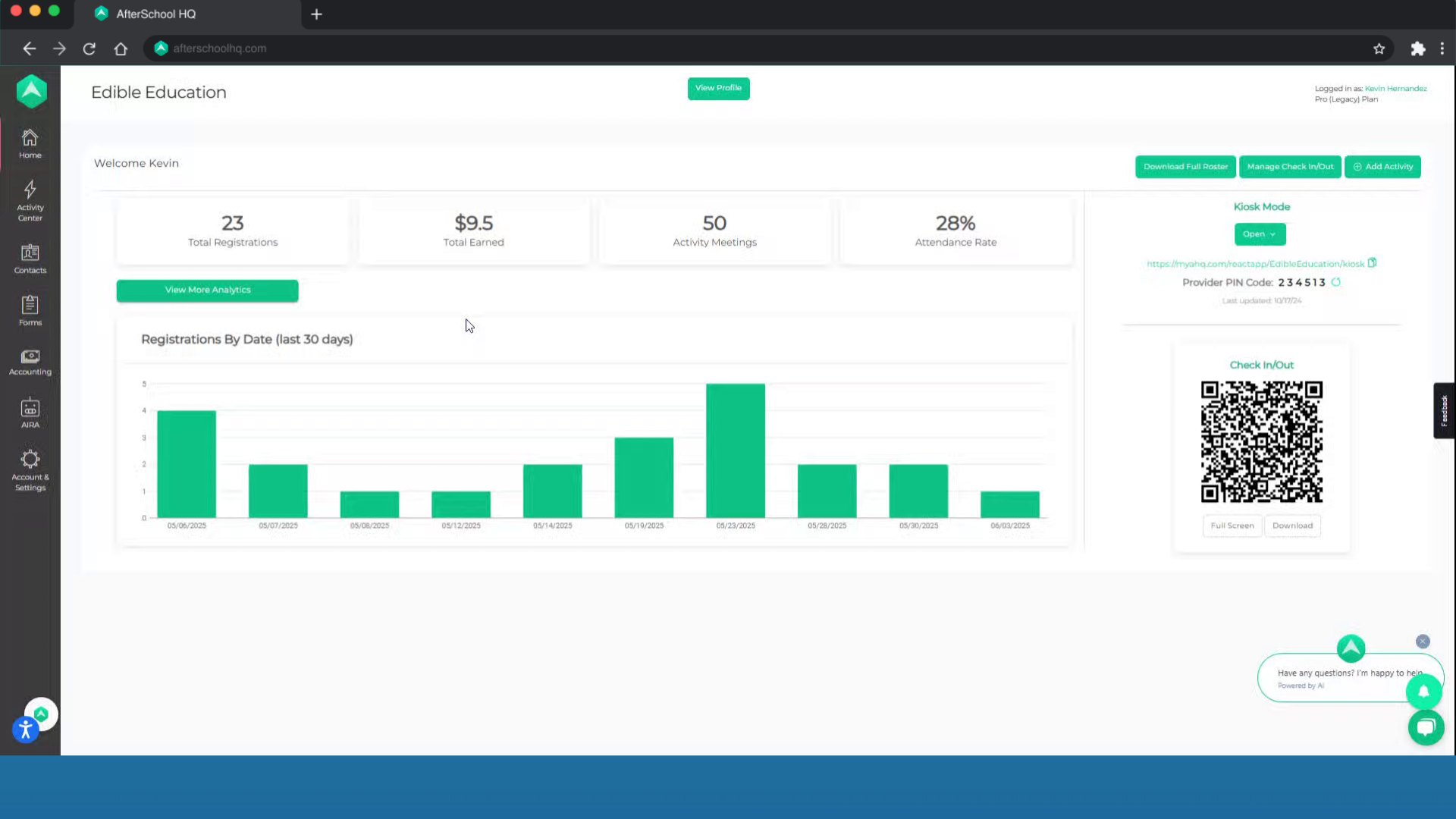Click the 'Edible Education' page title
The image size is (1456, 819).
[158, 93]
